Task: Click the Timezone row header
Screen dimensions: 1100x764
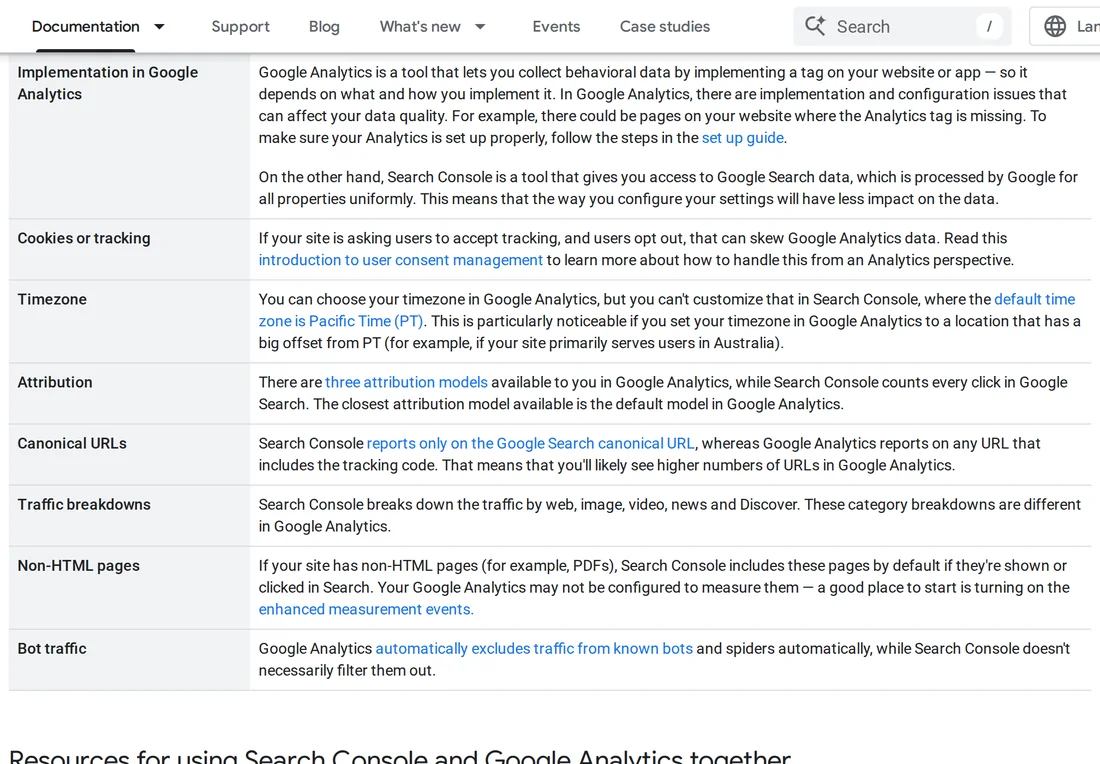Action: pos(128,321)
